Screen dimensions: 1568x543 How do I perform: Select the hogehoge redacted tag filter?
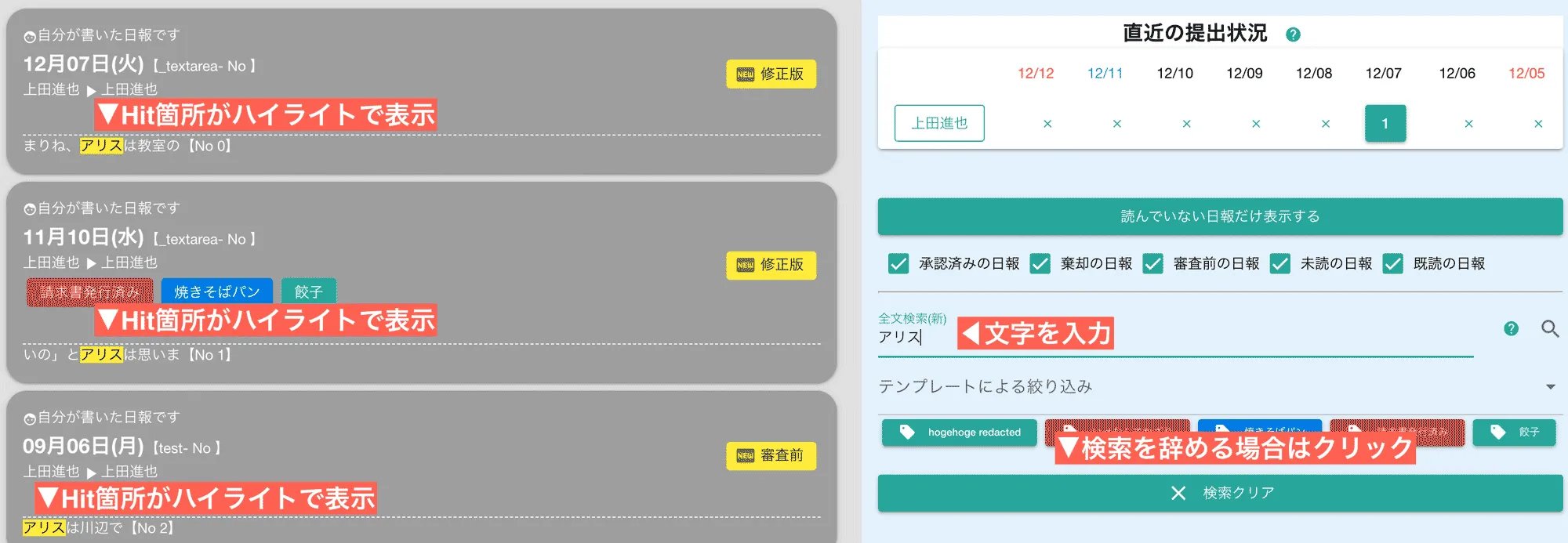click(x=960, y=433)
